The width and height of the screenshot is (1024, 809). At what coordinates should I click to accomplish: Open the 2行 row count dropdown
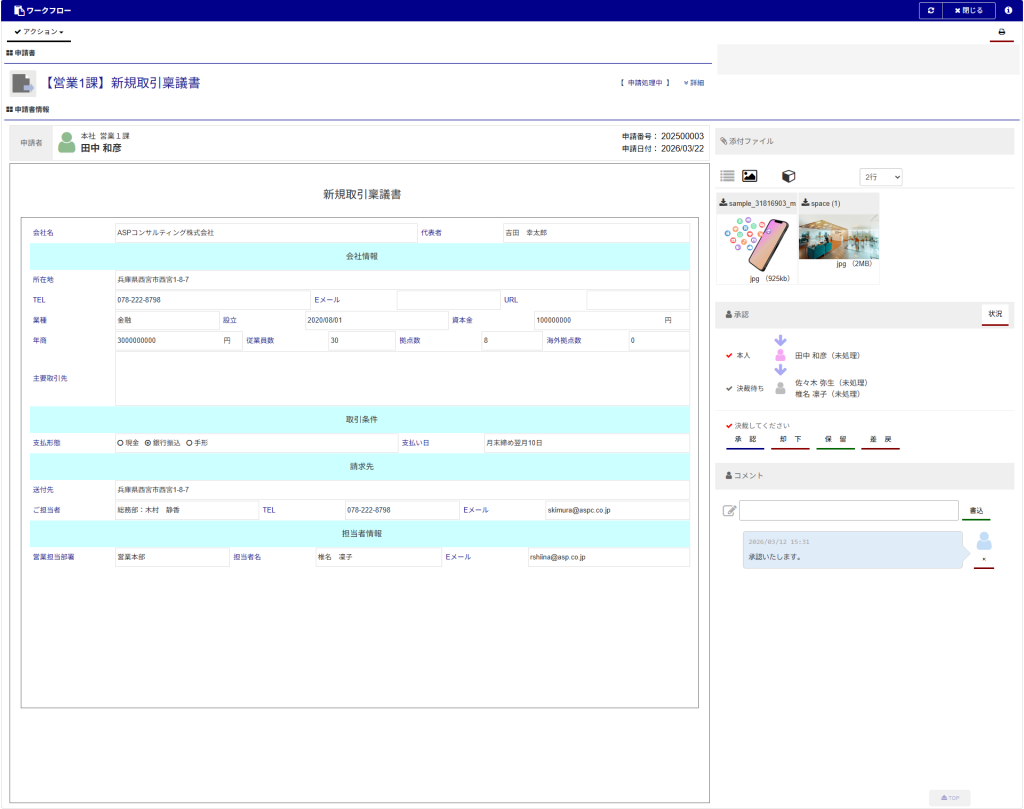pos(880,176)
